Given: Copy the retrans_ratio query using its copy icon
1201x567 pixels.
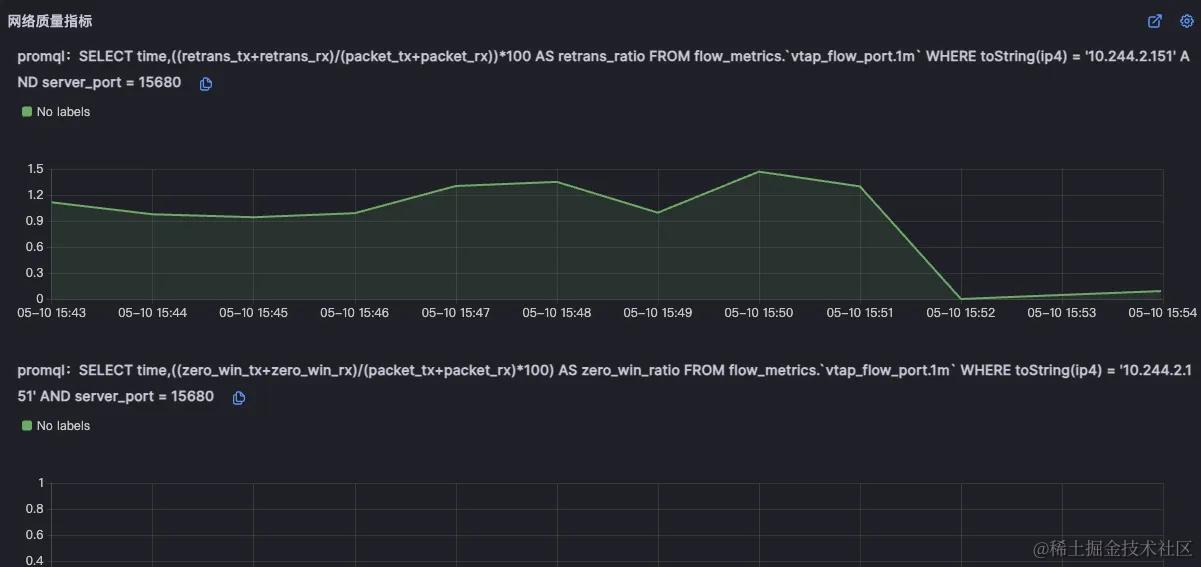Looking at the screenshot, I should tap(206, 84).
